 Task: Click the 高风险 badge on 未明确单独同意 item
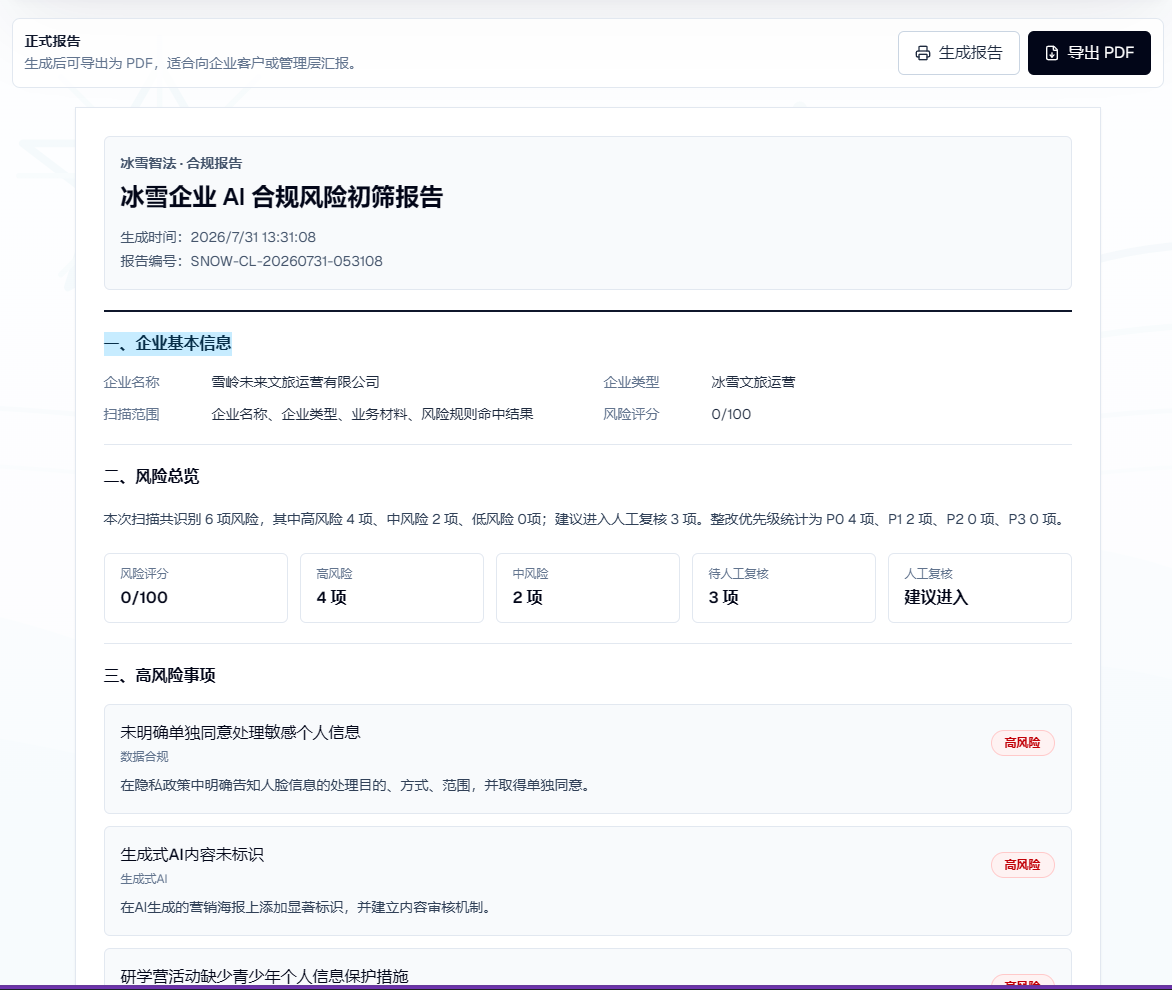(x=1023, y=743)
